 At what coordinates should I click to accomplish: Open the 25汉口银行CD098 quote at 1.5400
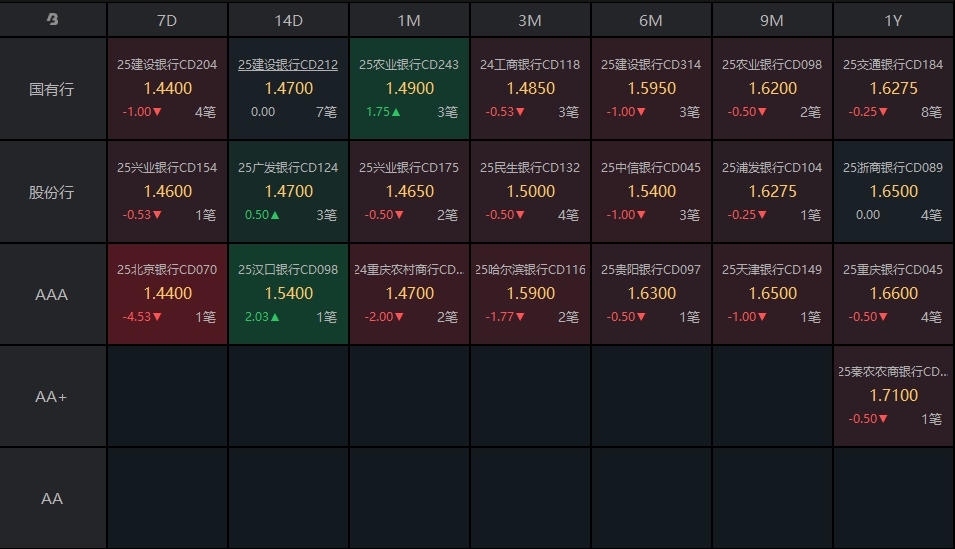click(x=288, y=294)
